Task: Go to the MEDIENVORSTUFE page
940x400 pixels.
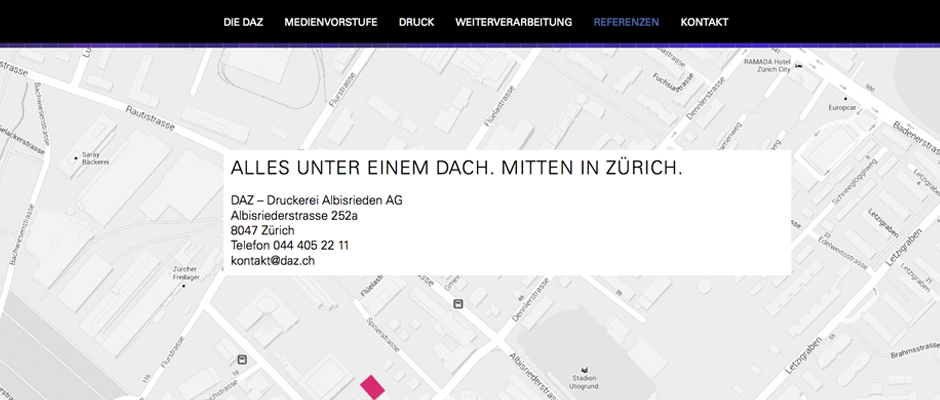Action: pyautogui.click(x=331, y=22)
